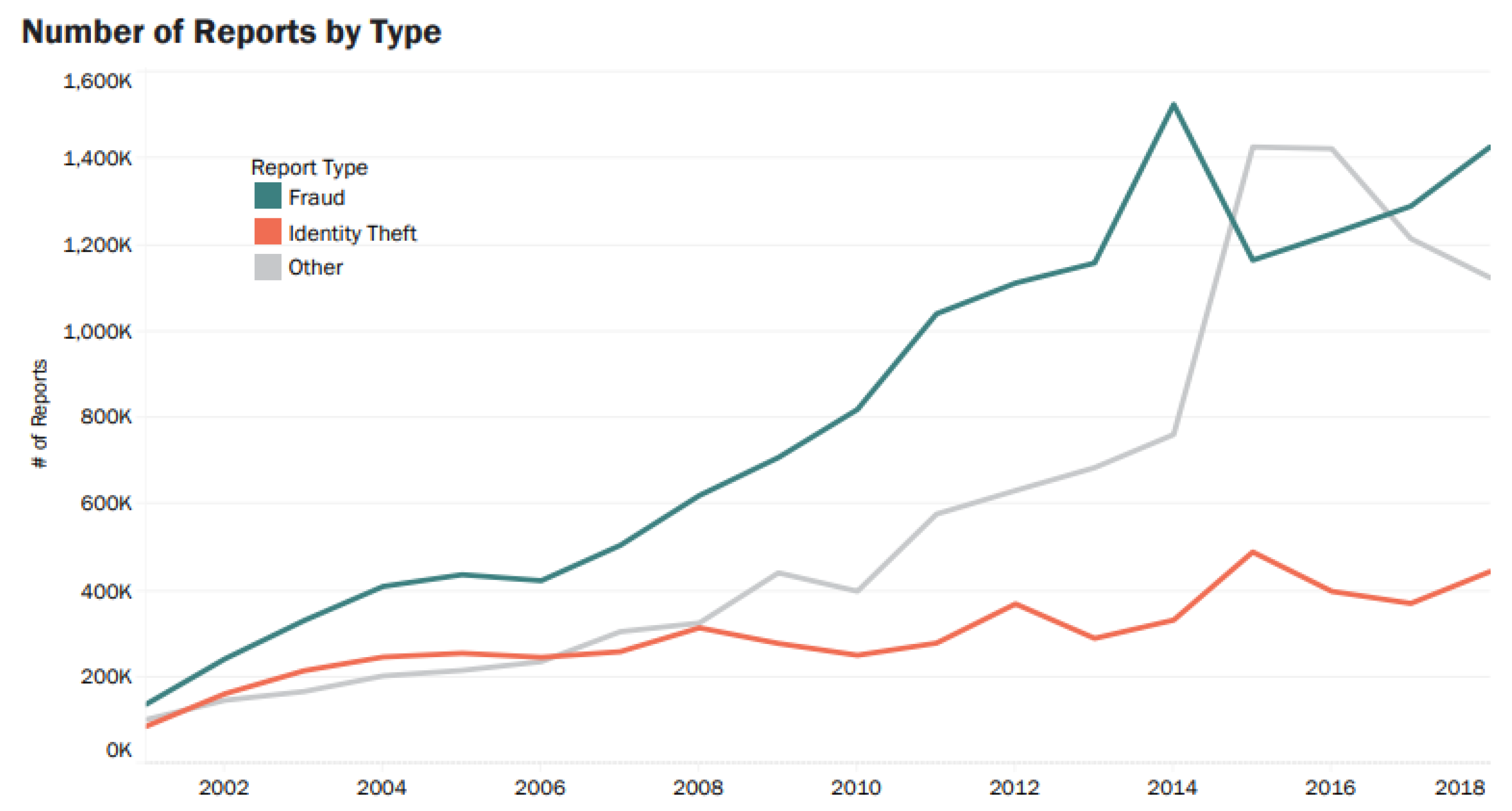Select the Identity Theft legend label
The width and height of the screenshot is (1512, 811).
(352, 233)
